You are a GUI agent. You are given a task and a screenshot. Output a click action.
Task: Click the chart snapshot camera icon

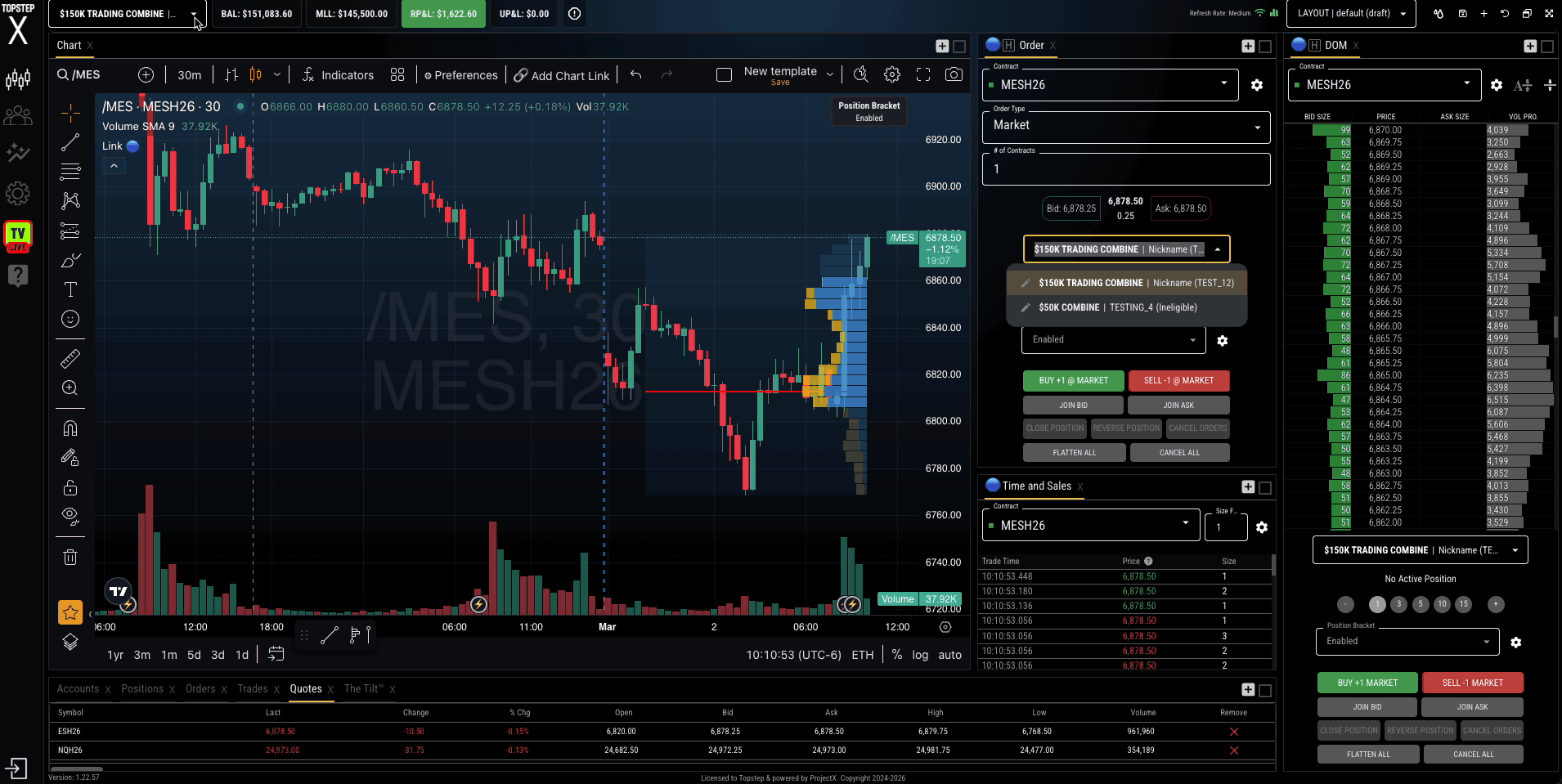tap(954, 74)
